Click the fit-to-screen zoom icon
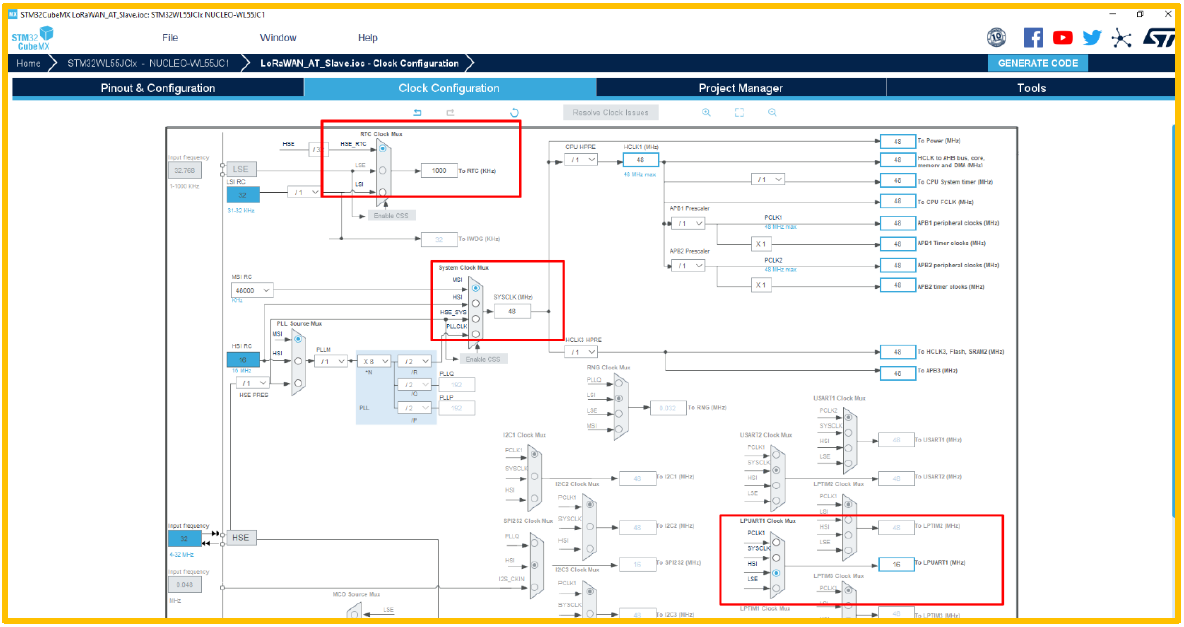1184x627 pixels. 739,113
